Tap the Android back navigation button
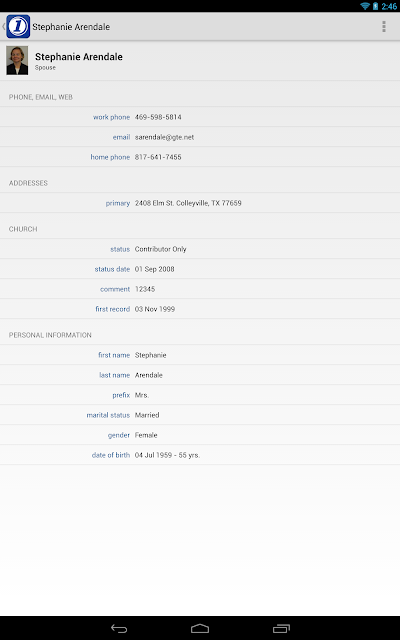Screen dimensions: 400x640 (x=119, y=629)
